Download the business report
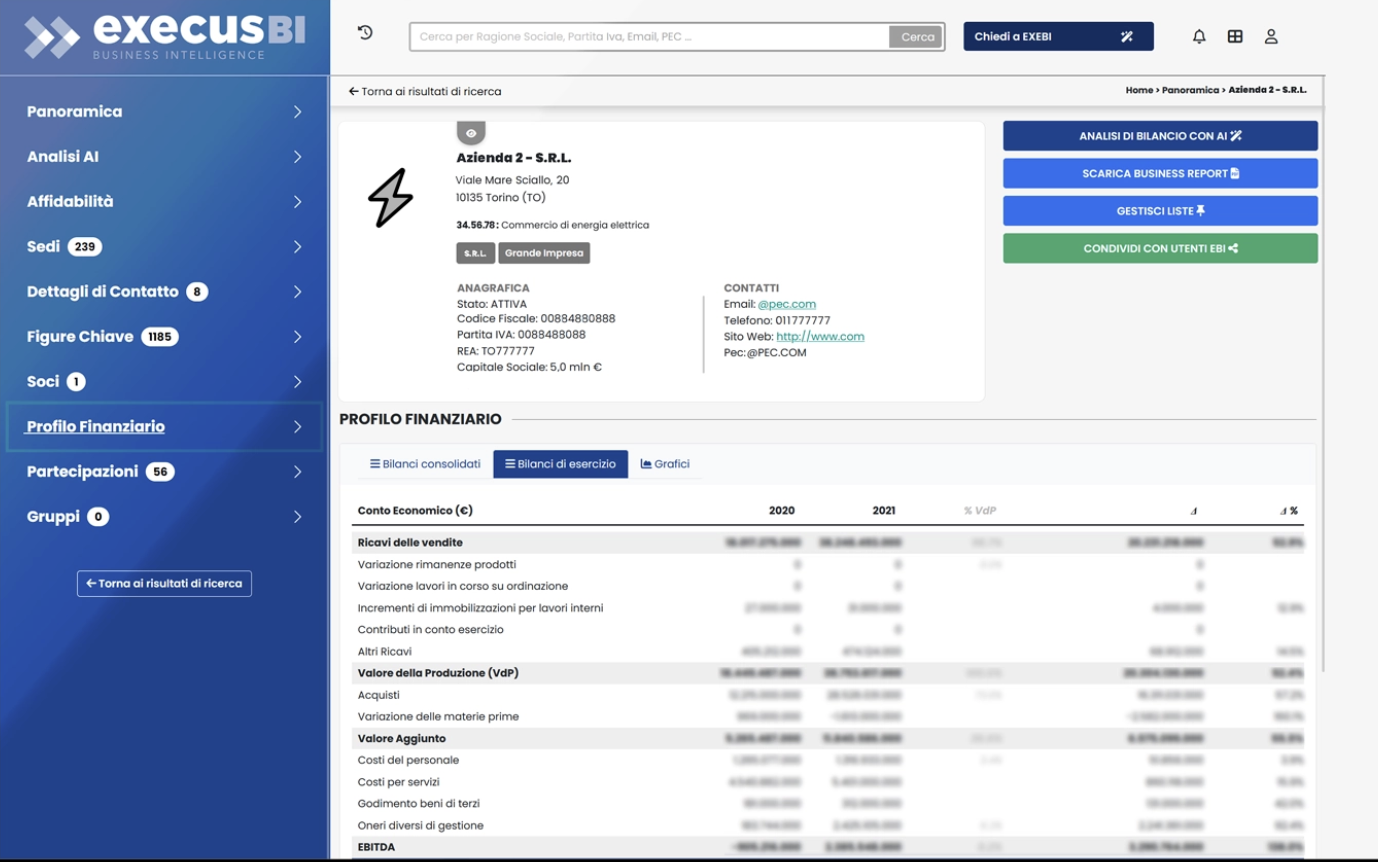The width and height of the screenshot is (1378, 862). coord(1160,174)
